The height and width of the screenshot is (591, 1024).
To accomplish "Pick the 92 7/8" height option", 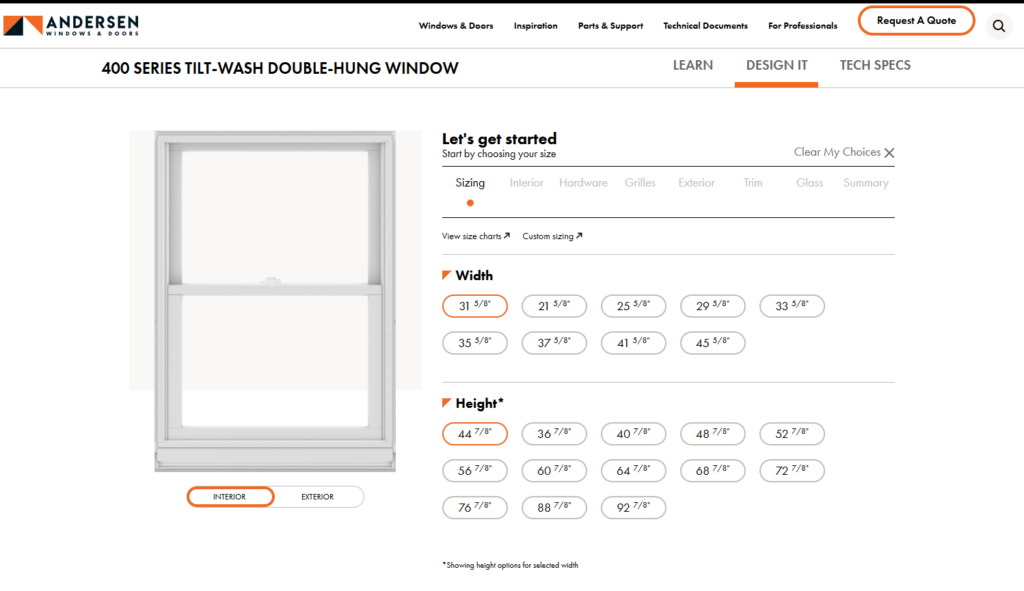I will pos(633,508).
